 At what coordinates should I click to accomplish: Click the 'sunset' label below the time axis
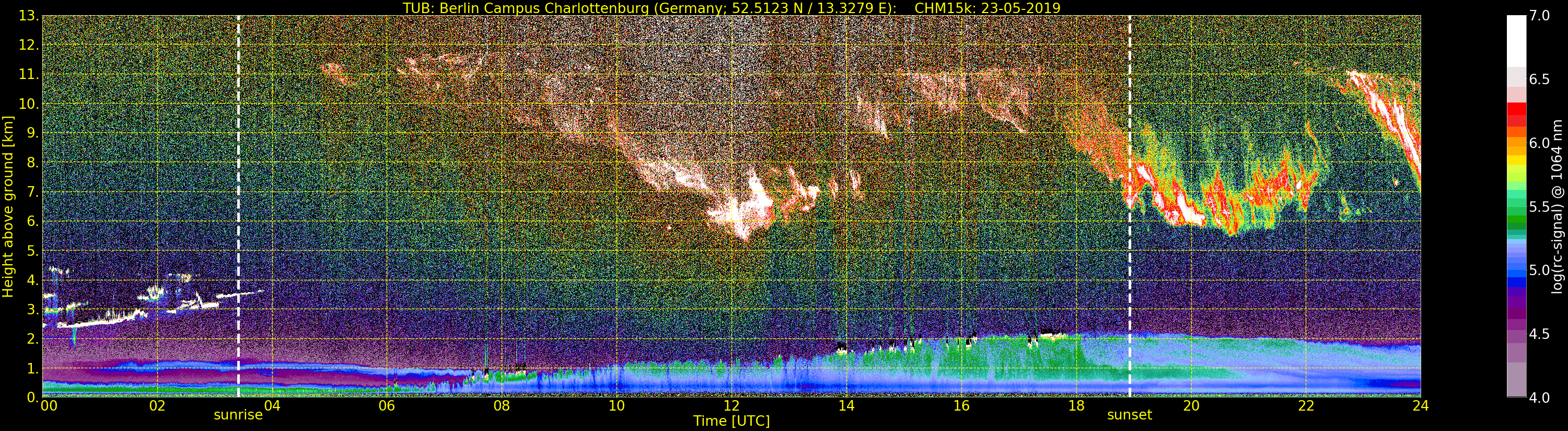coord(1130,415)
